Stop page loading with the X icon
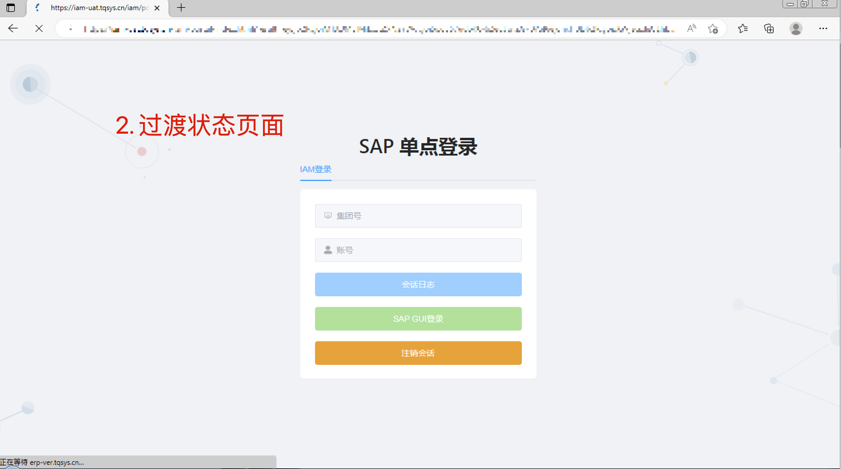The height and width of the screenshot is (469, 841). 39,28
